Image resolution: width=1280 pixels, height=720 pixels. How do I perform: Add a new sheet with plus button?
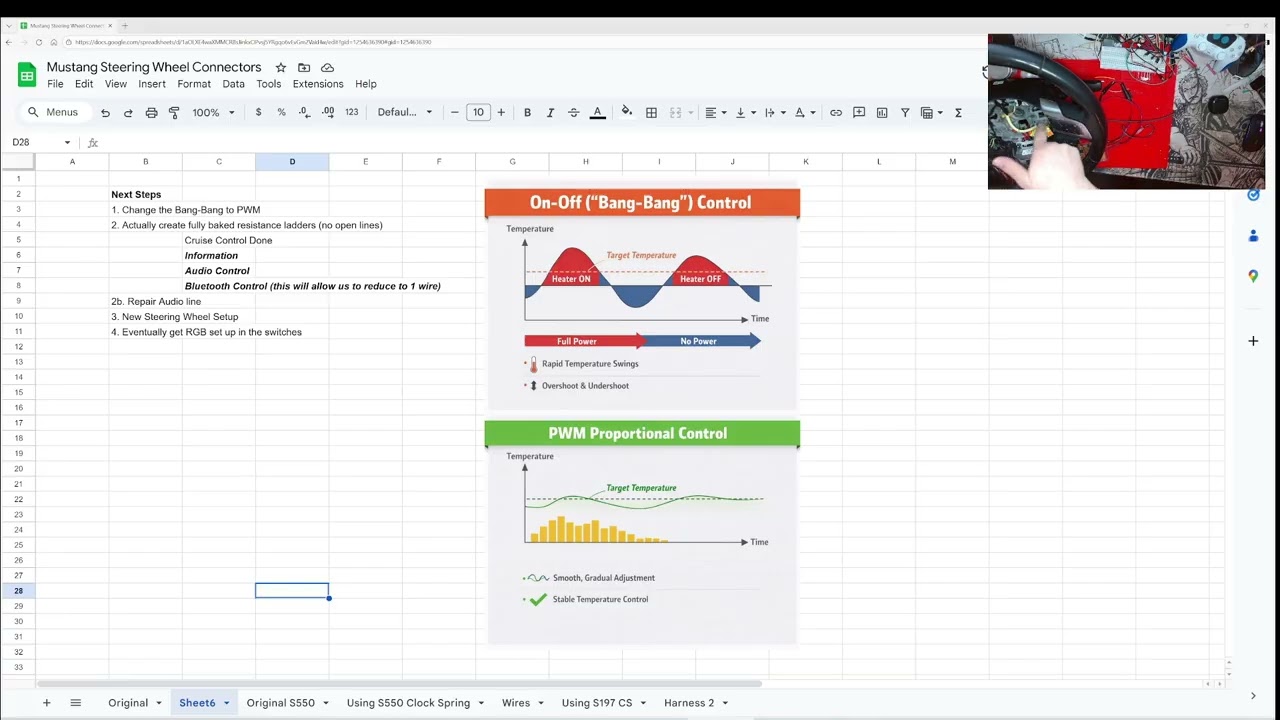click(x=46, y=703)
